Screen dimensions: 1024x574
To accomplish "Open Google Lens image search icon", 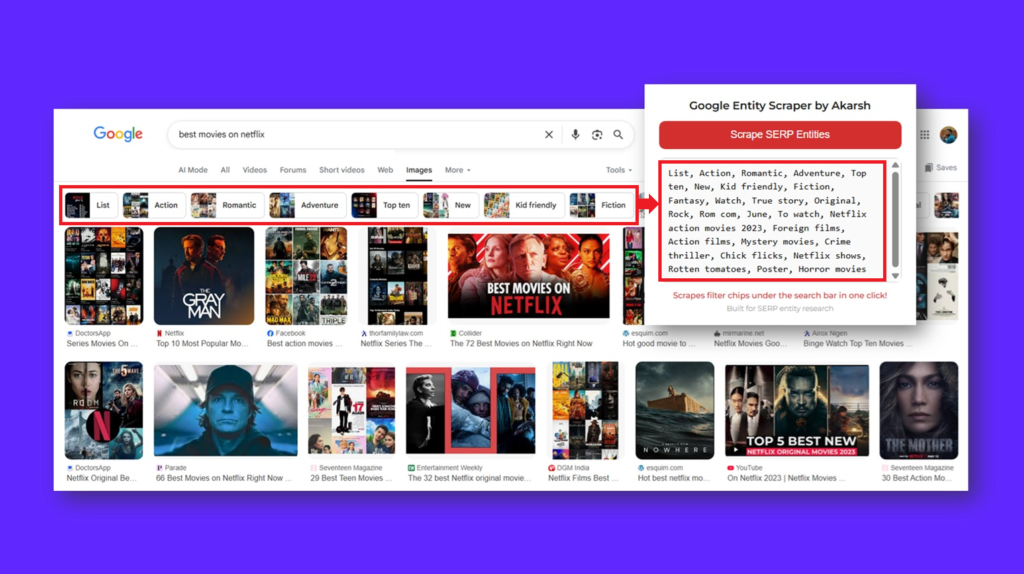I will point(597,135).
